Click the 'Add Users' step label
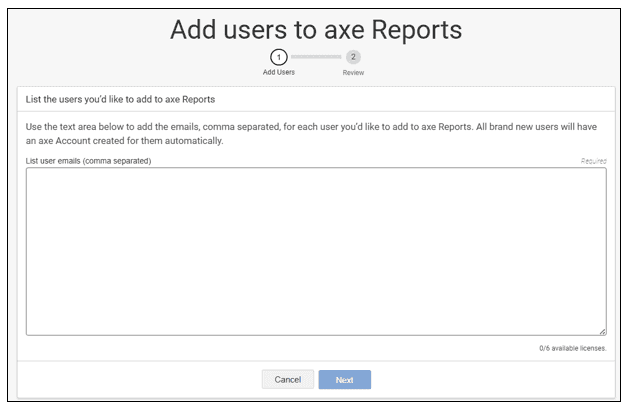The width and height of the screenshot is (628, 411). coord(279,72)
